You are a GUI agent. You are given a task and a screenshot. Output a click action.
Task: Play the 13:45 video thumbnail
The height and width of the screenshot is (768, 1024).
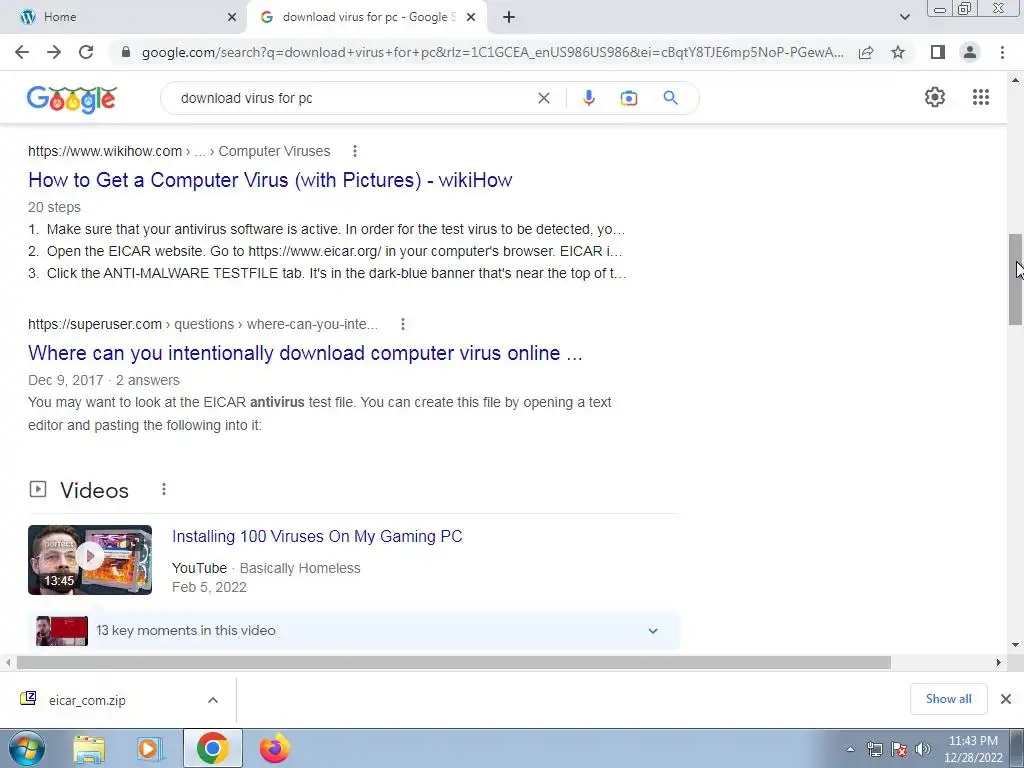[90, 560]
